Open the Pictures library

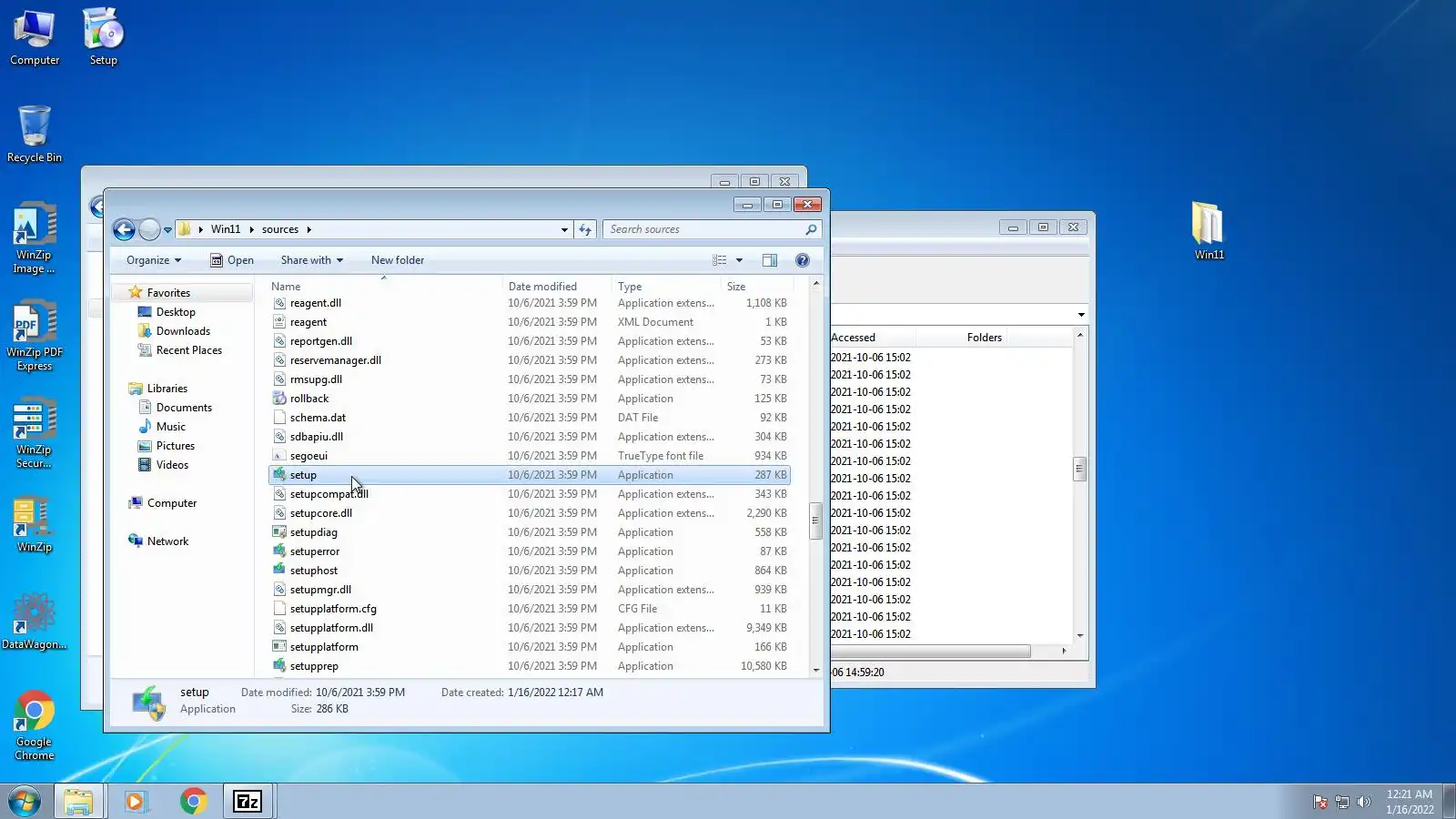175,446
